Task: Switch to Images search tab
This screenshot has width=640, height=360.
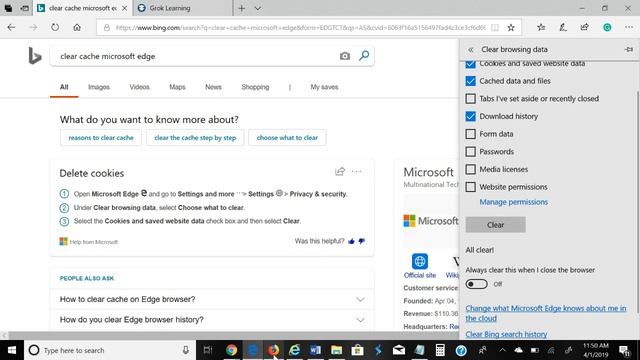Action: [x=99, y=87]
